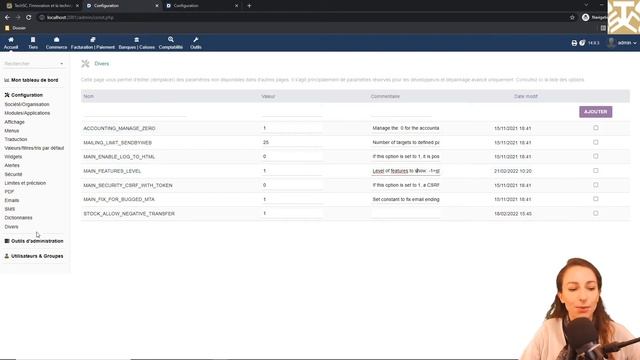Select the MAIN_FIX_FOR_BUGGED_MTA constant name
Screen dimensions: 640x360
point(119,200)
